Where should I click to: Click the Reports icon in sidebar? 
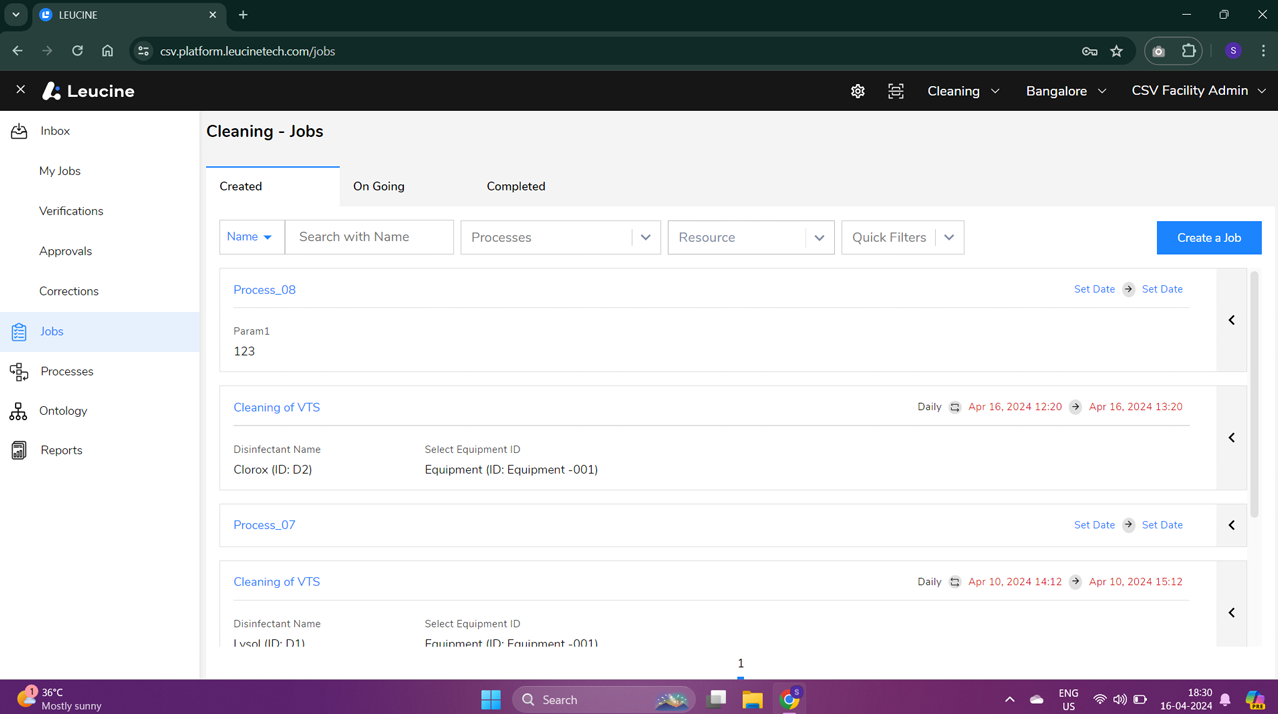point(19,450)
